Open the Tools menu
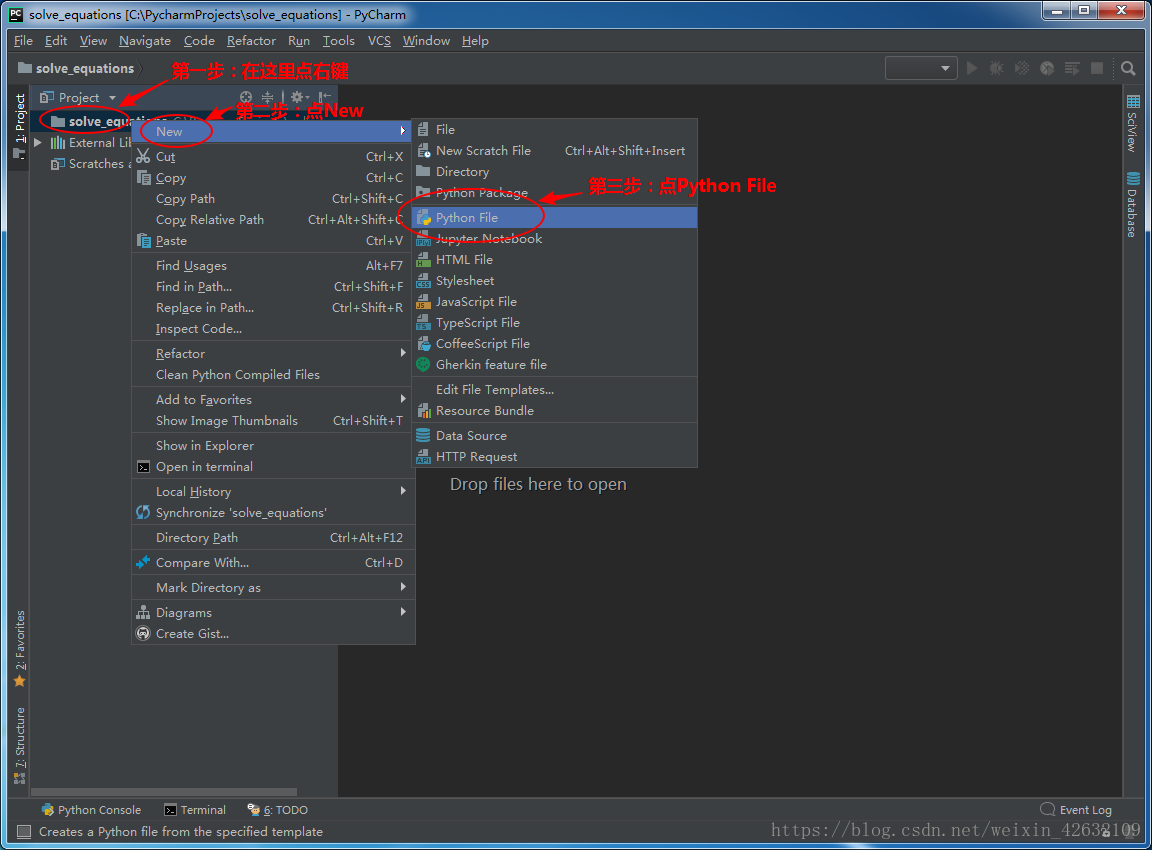Viewport: 1152px width, 850px height. pyautogui.click(x=339, y=40)
